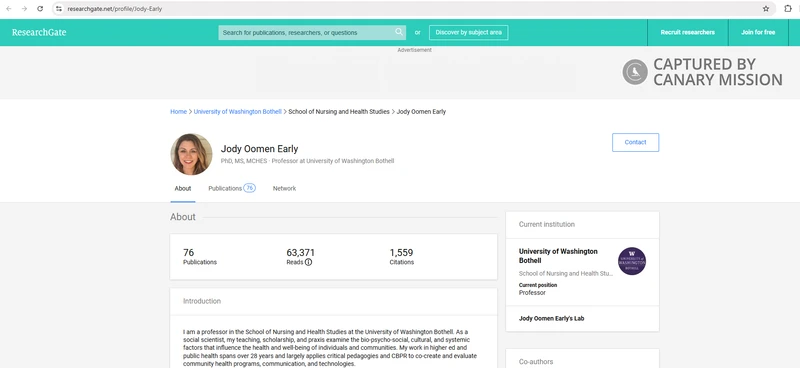
Task: Click the 76 Publications stat
Action: click(x=200, y=257)
